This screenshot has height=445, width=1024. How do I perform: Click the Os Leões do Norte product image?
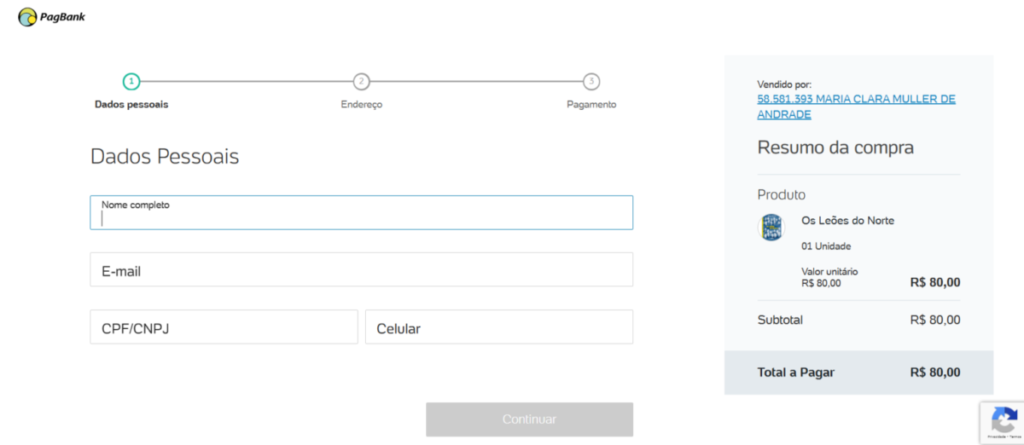pos(772,227)
